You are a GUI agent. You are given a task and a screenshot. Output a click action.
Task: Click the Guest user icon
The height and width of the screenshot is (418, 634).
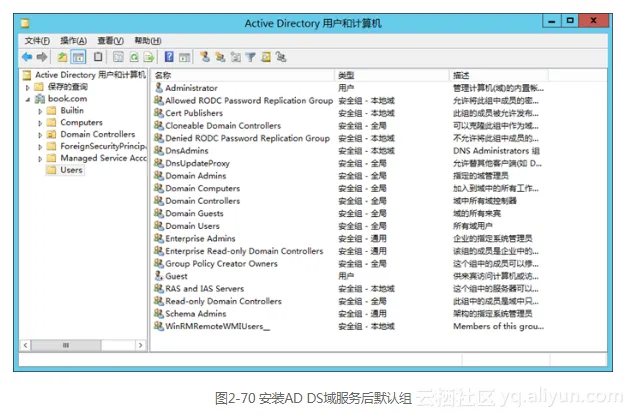(159, 276)
